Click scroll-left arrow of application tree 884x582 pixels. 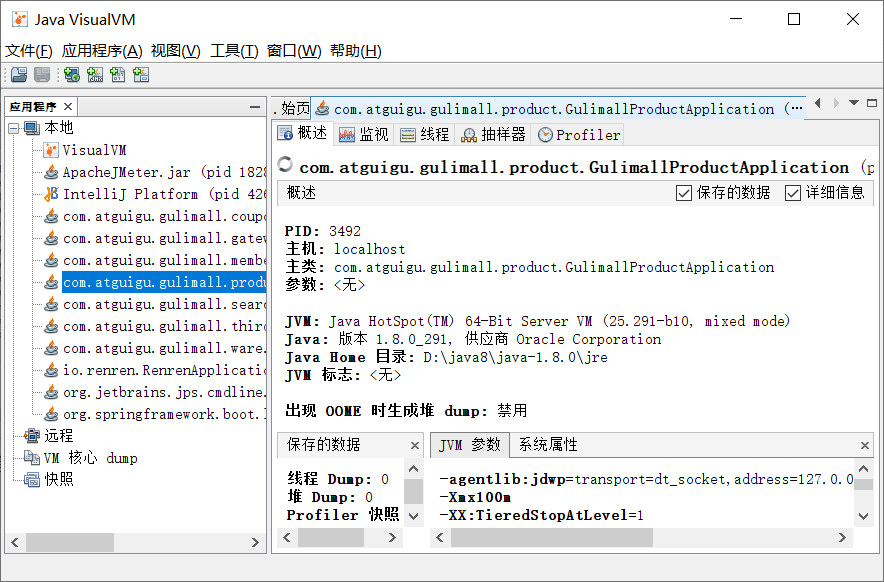point(15,543)
